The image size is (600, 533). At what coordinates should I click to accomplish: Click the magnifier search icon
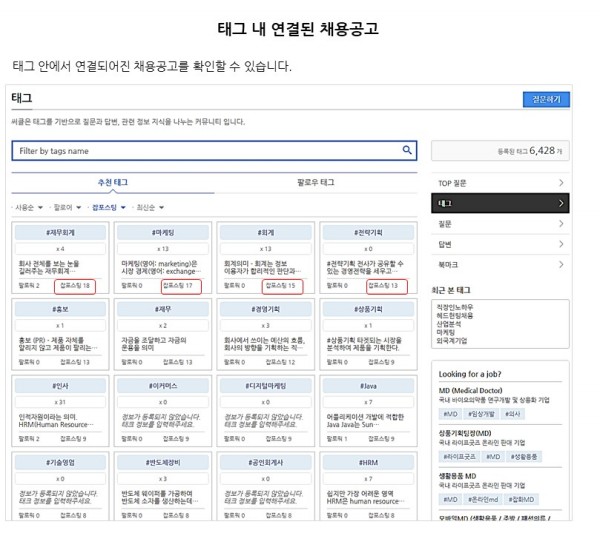click(407, 151)
